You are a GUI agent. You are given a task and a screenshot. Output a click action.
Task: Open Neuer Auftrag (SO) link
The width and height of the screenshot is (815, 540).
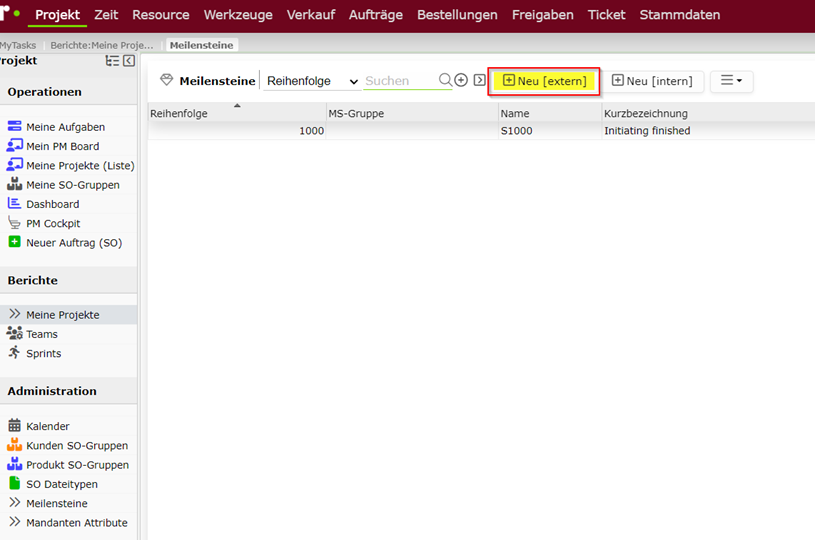[74, 243]
